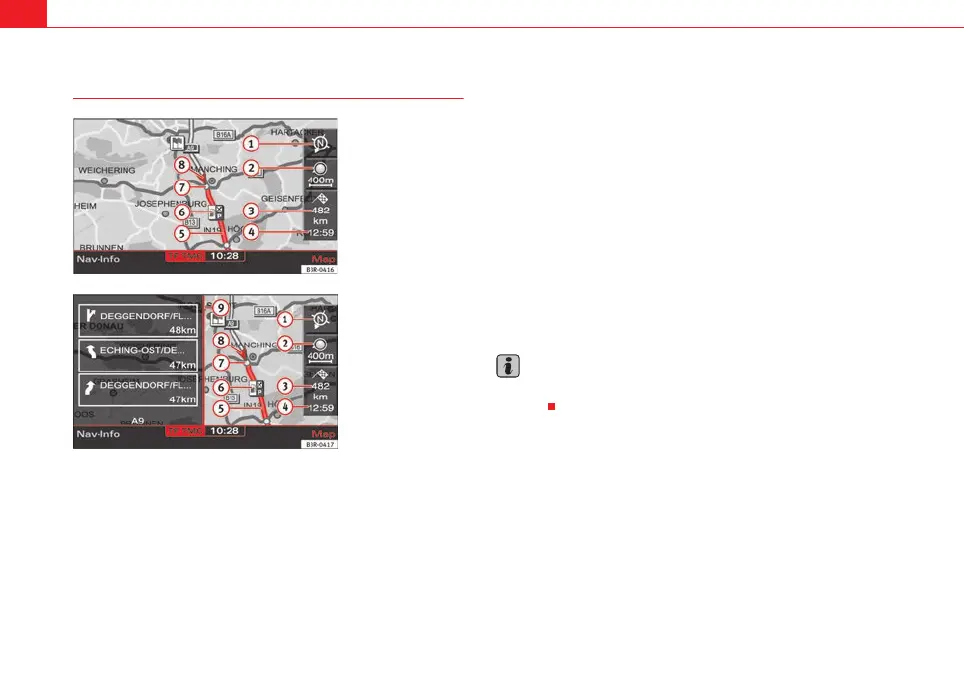Tap the B16A road sign in figure B1R-0416
This screenshot has height=682, width=964.
223,135
